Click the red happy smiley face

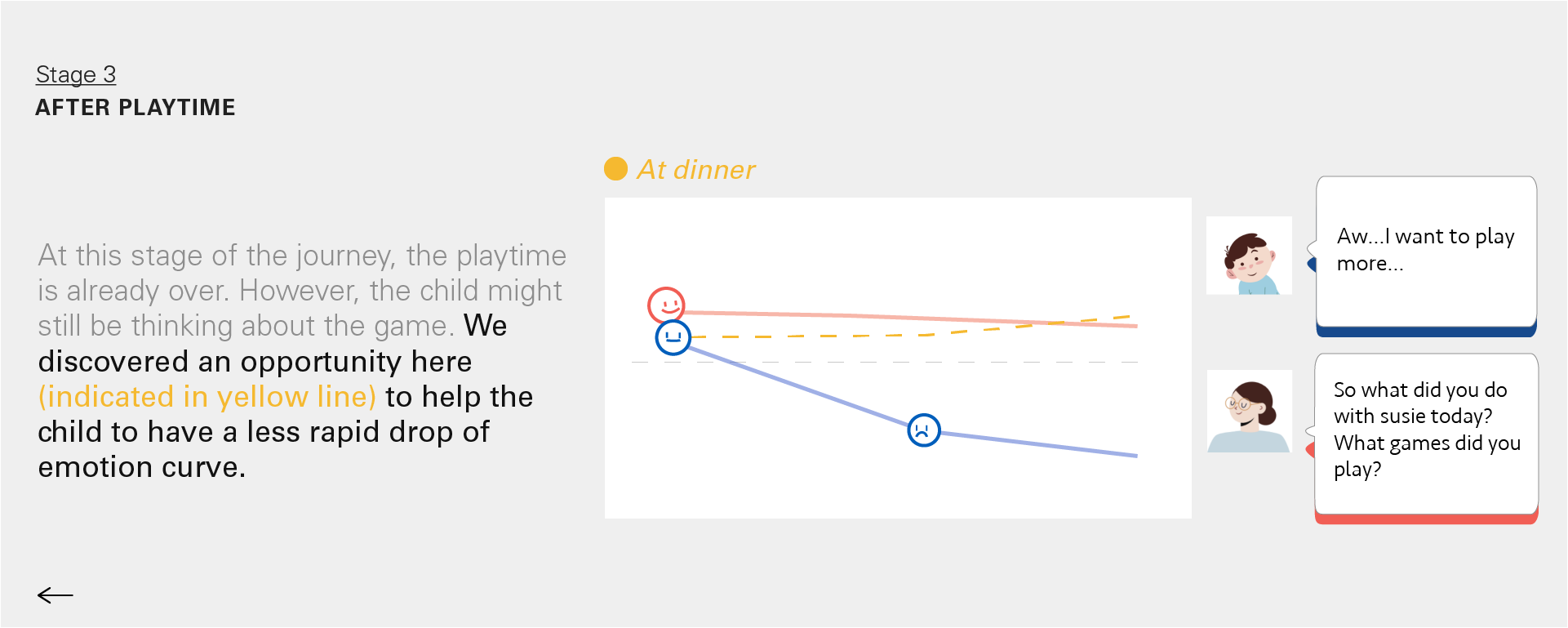666,305
